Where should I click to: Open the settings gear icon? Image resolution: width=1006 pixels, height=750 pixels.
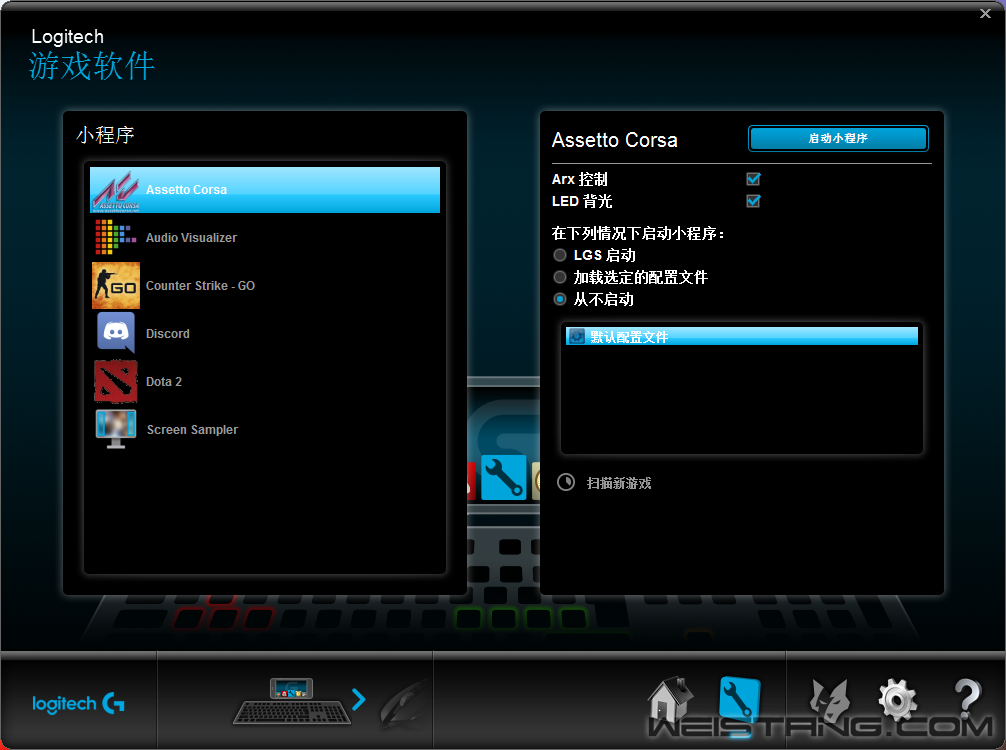point(898,699)
